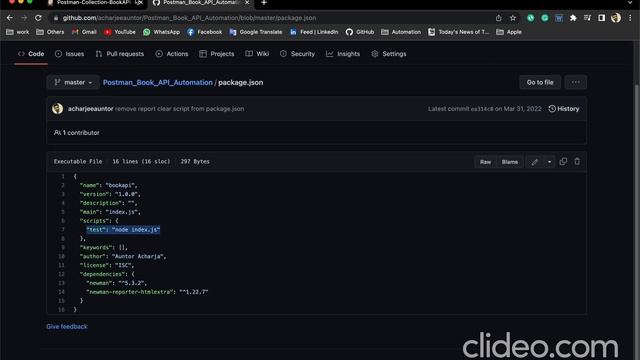Open the GitHub bookmark
Screen dimensions: 640x360
360,32
